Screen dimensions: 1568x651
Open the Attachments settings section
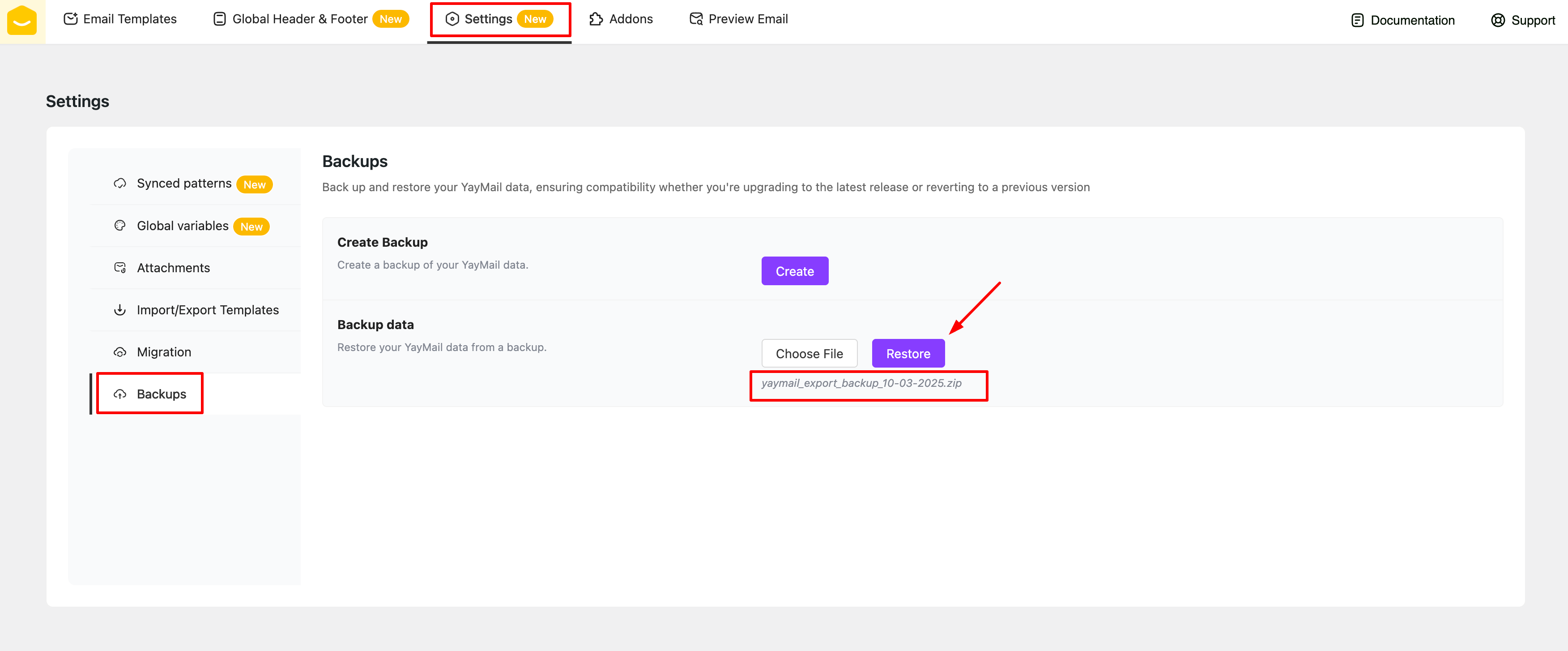point(173,268)
